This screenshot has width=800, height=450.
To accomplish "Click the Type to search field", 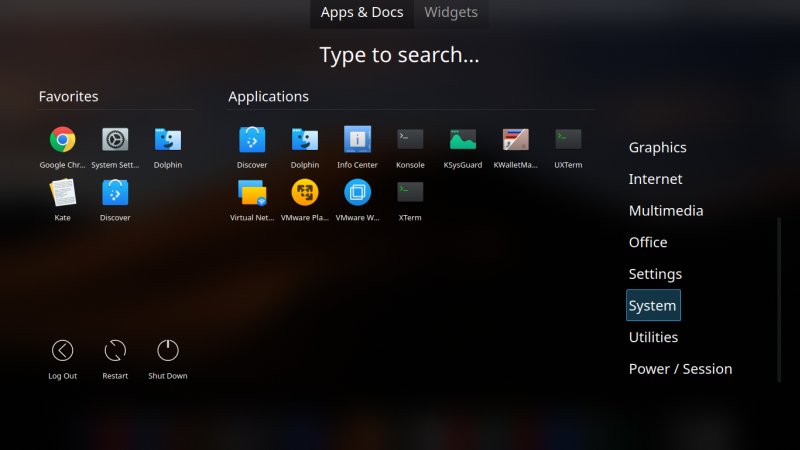I will tap(399, 55).
